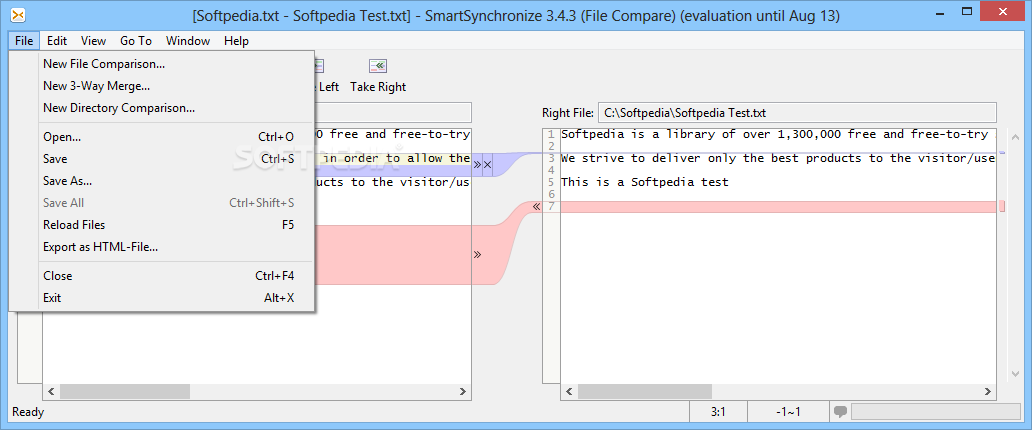The width and height of the screenshot is (1032, 430).
Task: Close the open File menu via File
Action: 24,41
